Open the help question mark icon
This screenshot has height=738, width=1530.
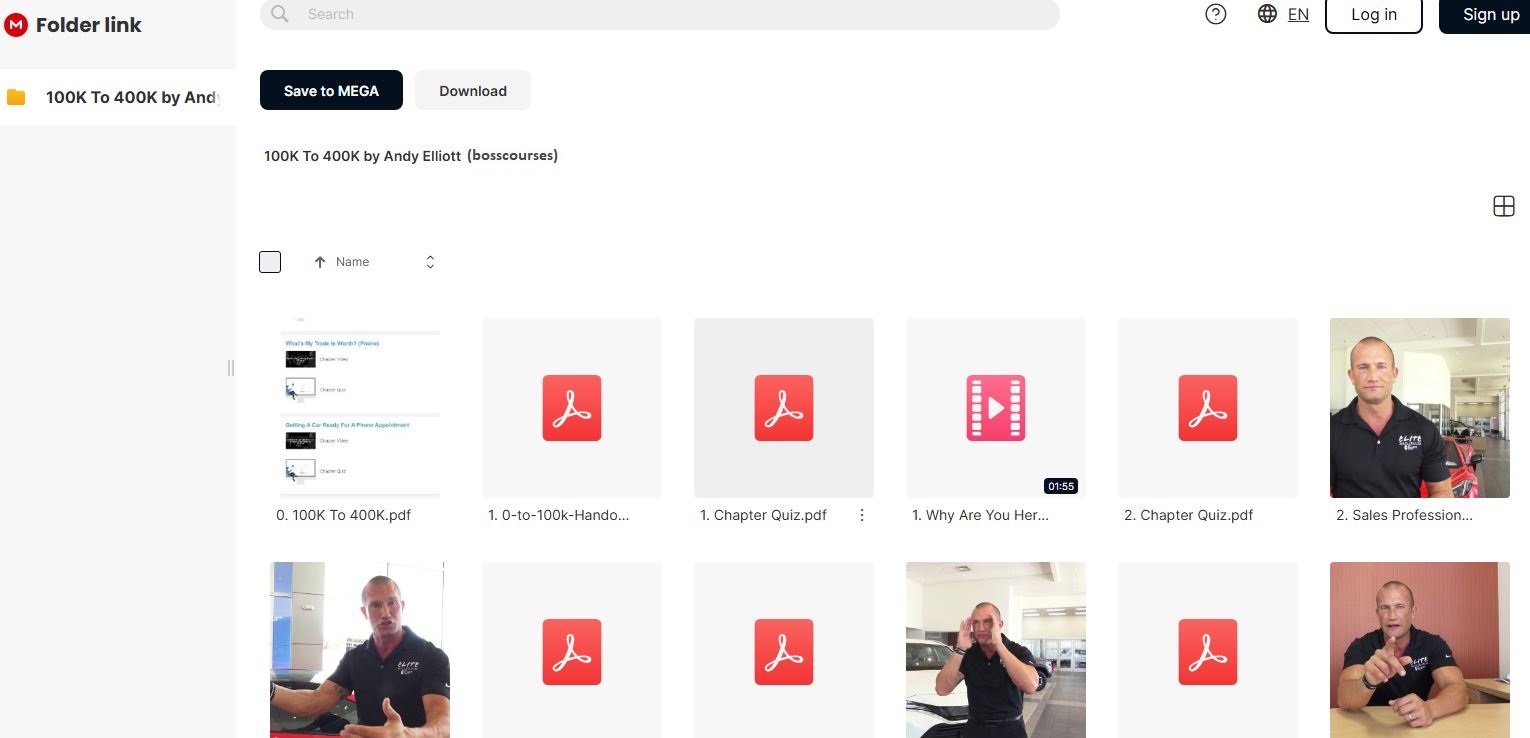pyautogui.click(x=1215, y=14)
